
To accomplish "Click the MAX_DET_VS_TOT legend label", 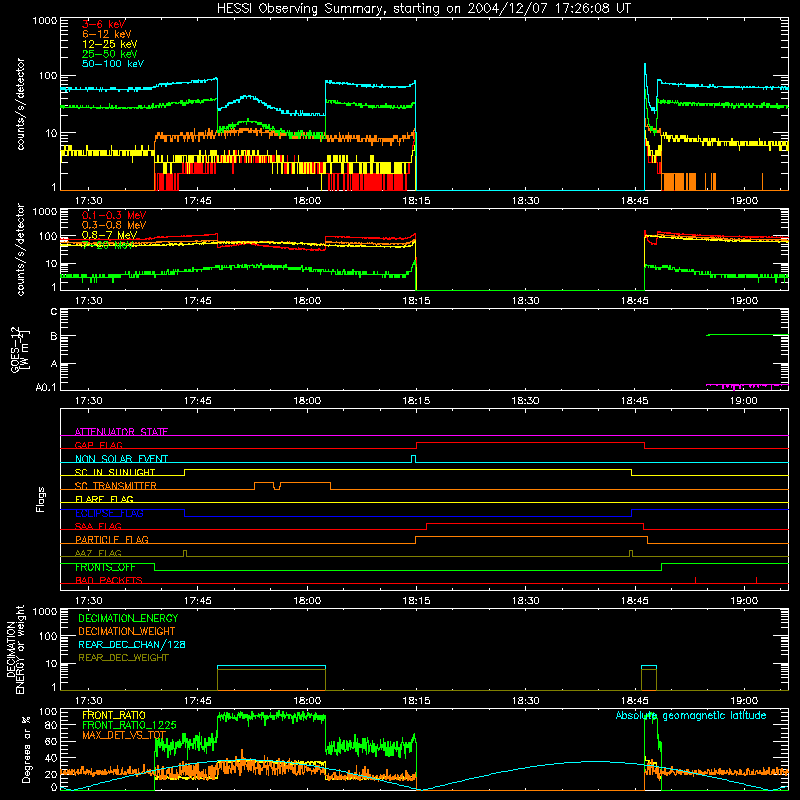I will point(124,735).
